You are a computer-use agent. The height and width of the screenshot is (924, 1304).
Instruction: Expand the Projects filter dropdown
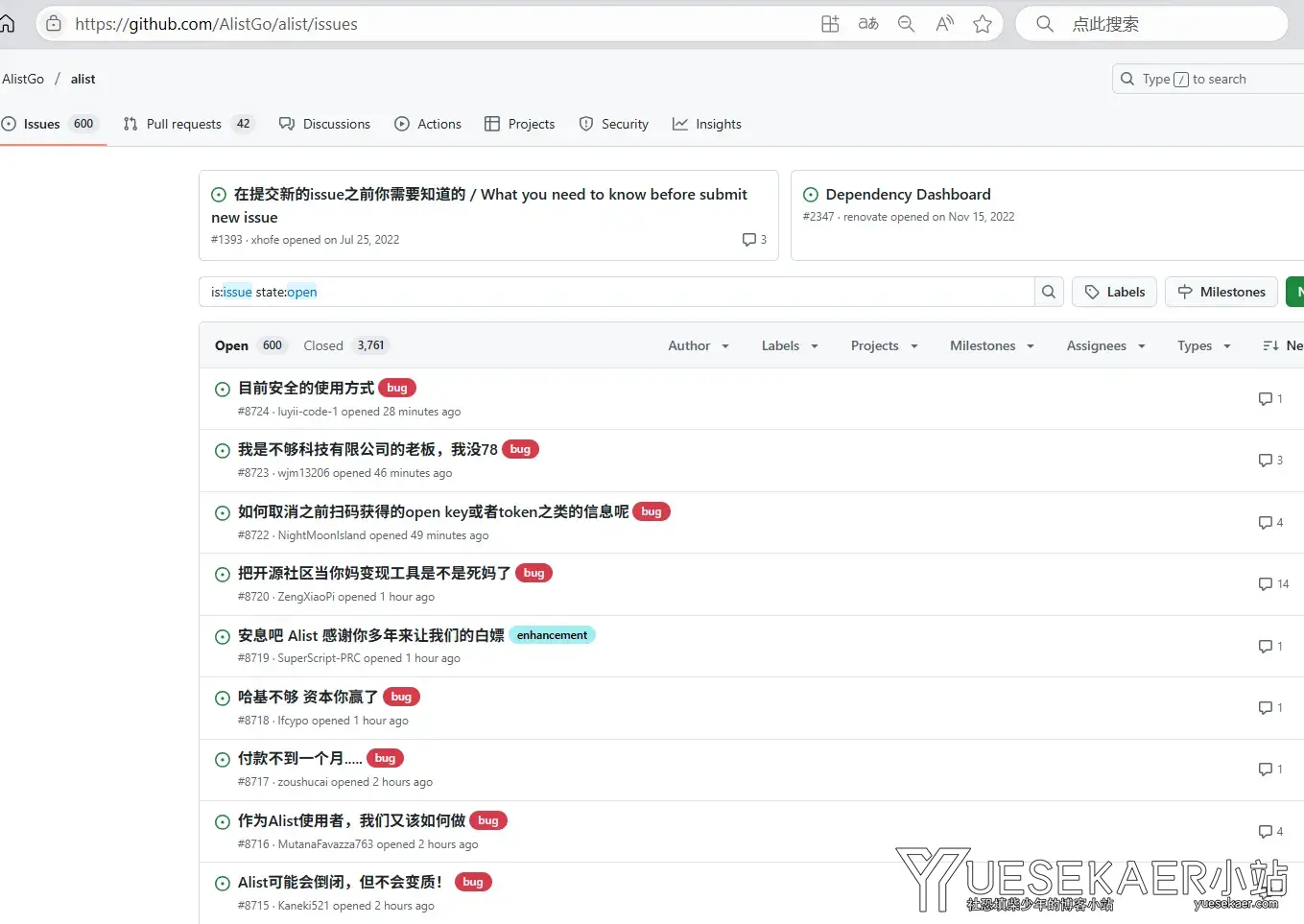[885, 345]
